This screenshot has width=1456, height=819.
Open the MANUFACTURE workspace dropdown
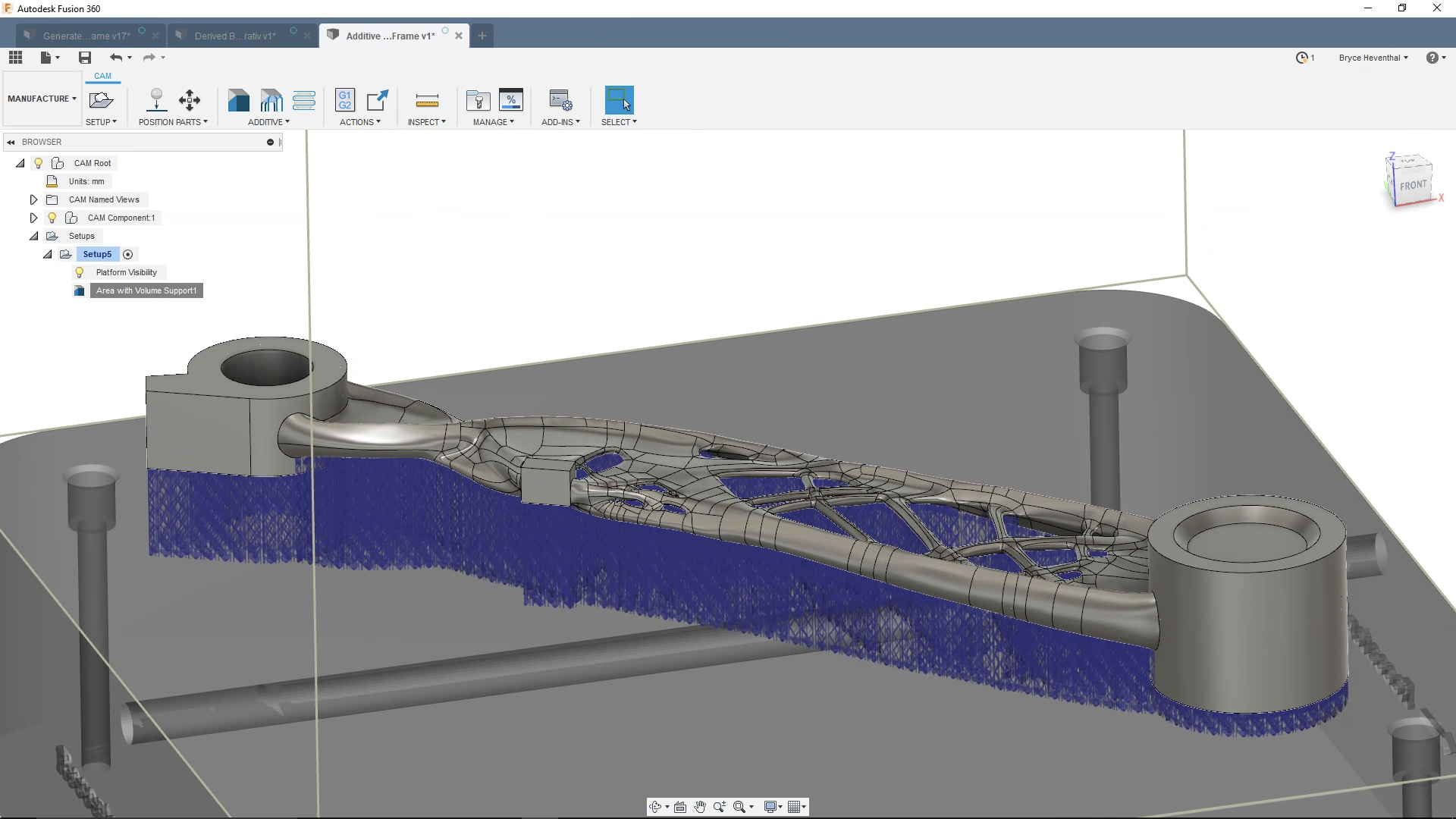[42, 99]
